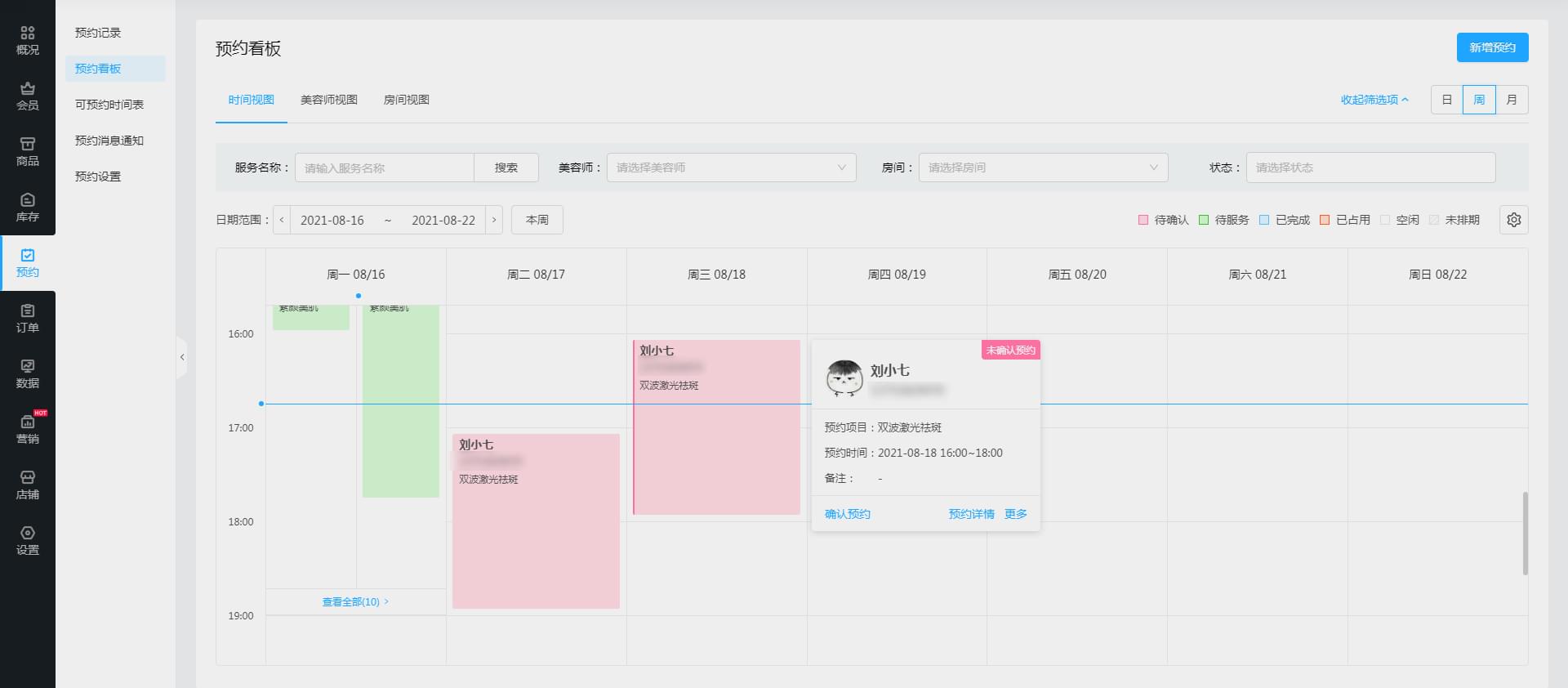Switch to the 房间视图 tab

[406, 100]
